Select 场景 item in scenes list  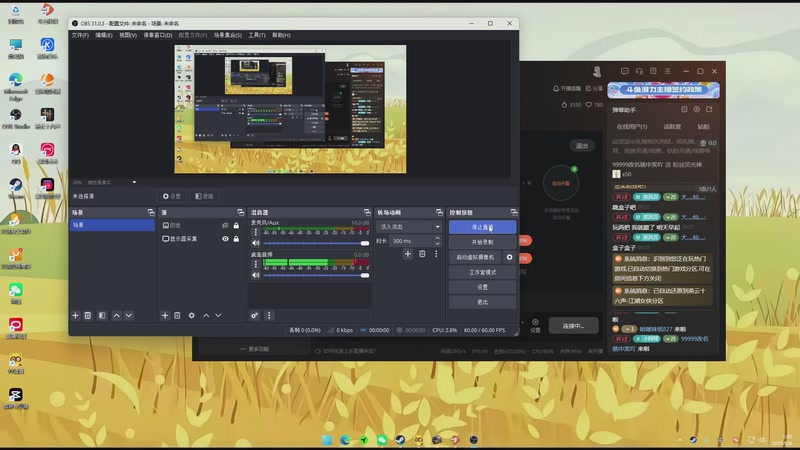(112, 225)
